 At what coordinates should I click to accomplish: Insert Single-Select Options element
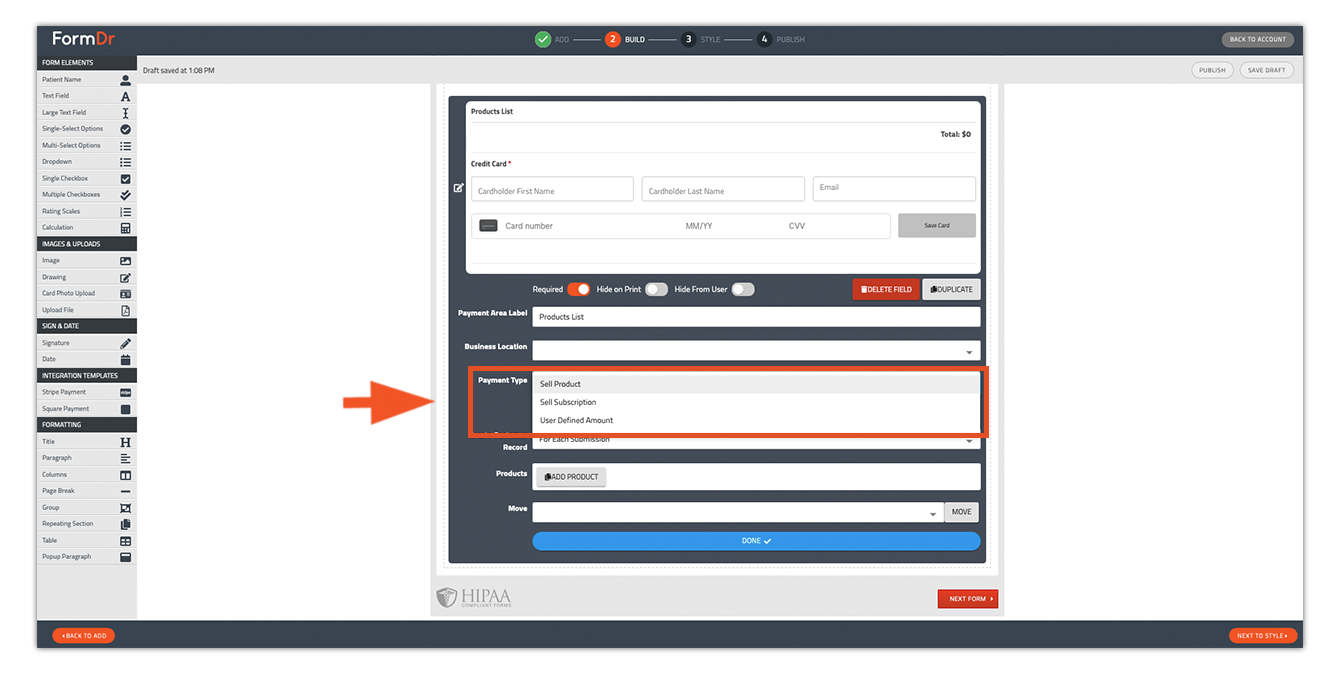(x=86, y=129)
